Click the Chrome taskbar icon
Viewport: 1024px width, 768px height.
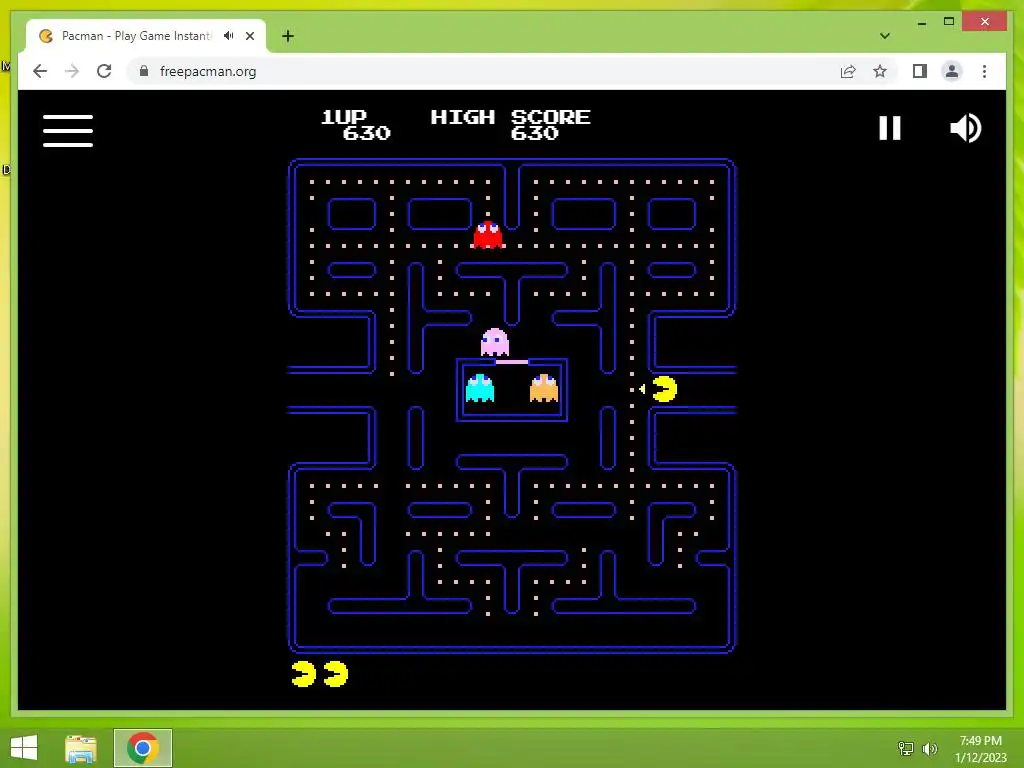tap(143, 748)
